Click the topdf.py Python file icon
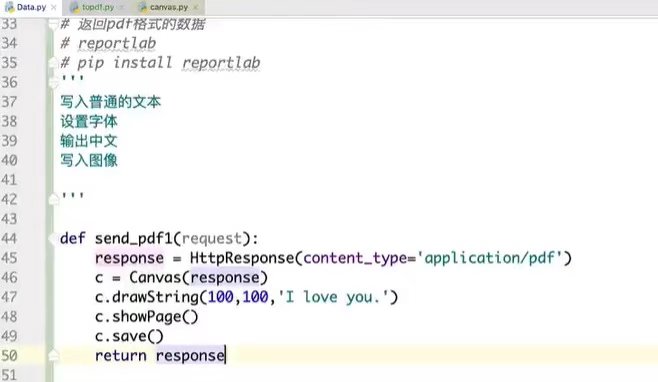The height and width of the screenshot is (382, 658). [x=75, y=7]
